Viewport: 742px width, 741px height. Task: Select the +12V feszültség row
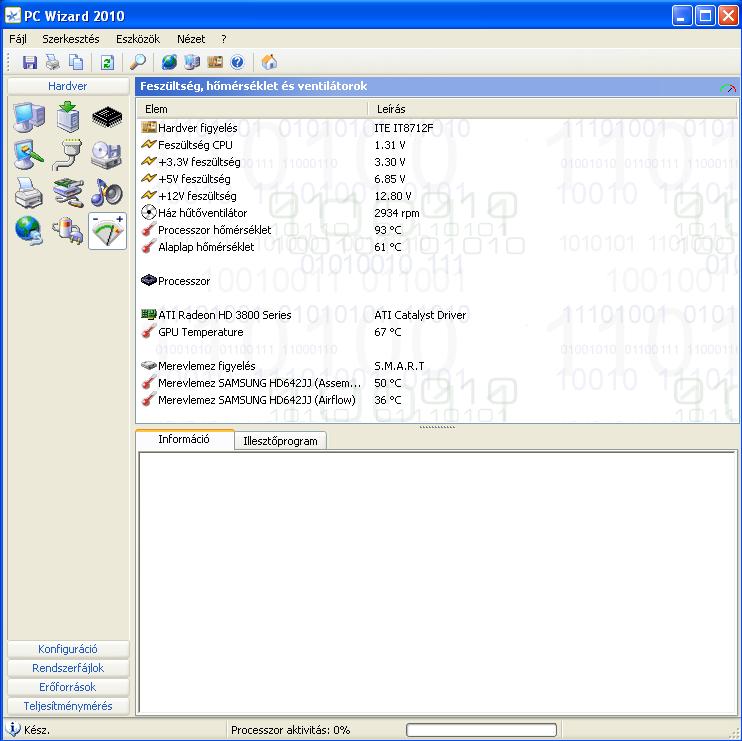[437, 196]
